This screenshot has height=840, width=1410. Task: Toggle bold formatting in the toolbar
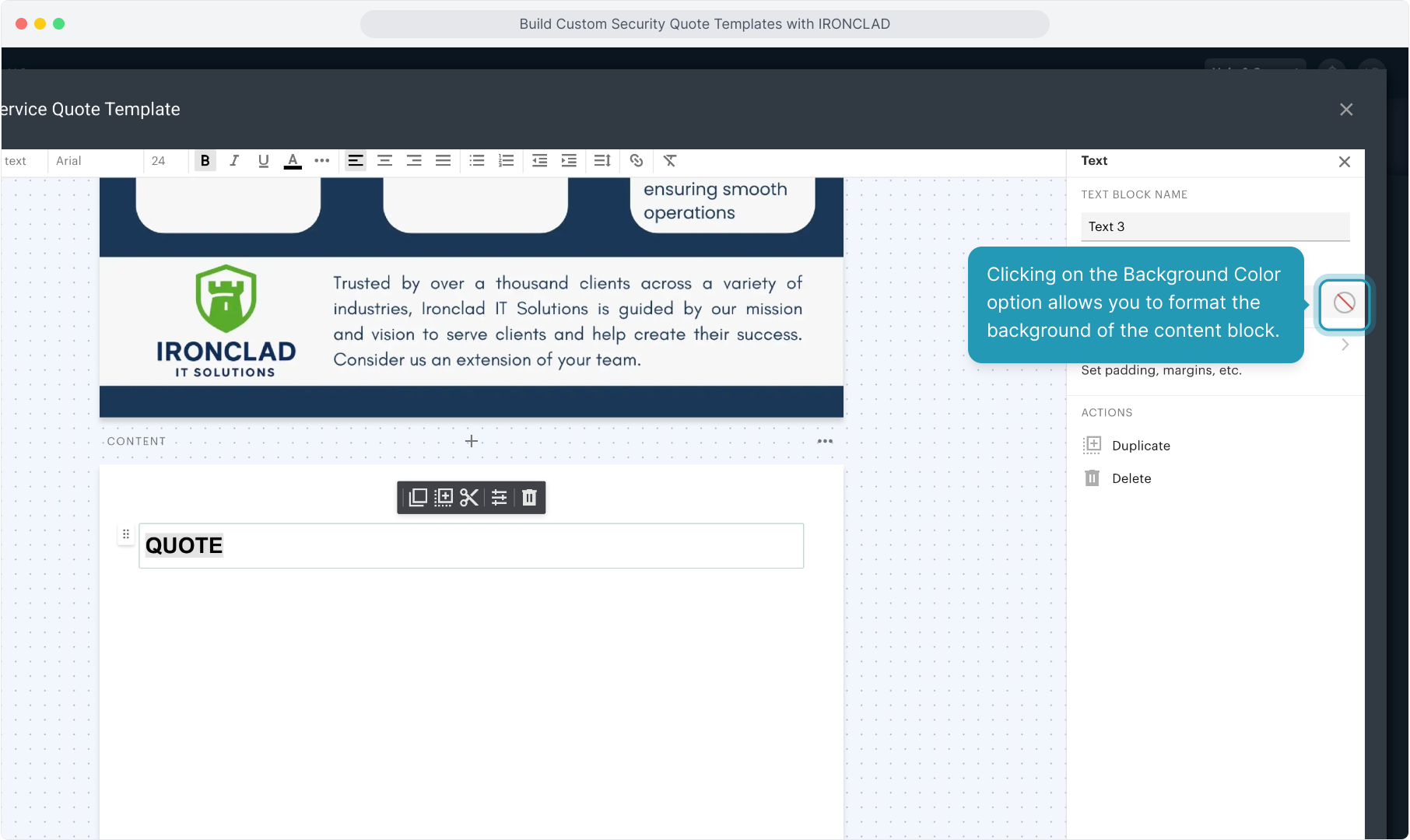point(205,161)
